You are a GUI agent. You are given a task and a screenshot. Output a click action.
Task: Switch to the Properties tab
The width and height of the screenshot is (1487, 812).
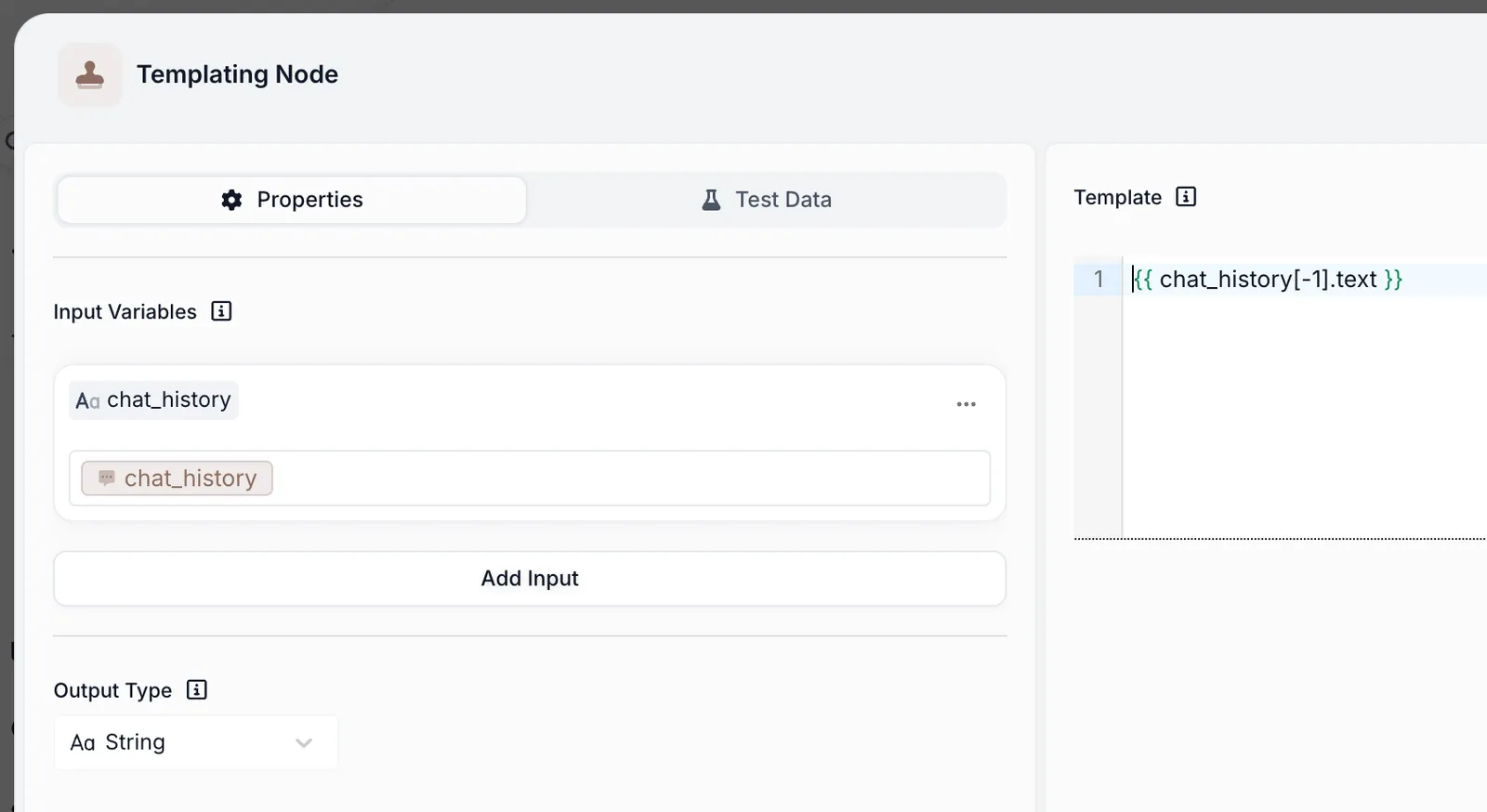coord(292,200)
